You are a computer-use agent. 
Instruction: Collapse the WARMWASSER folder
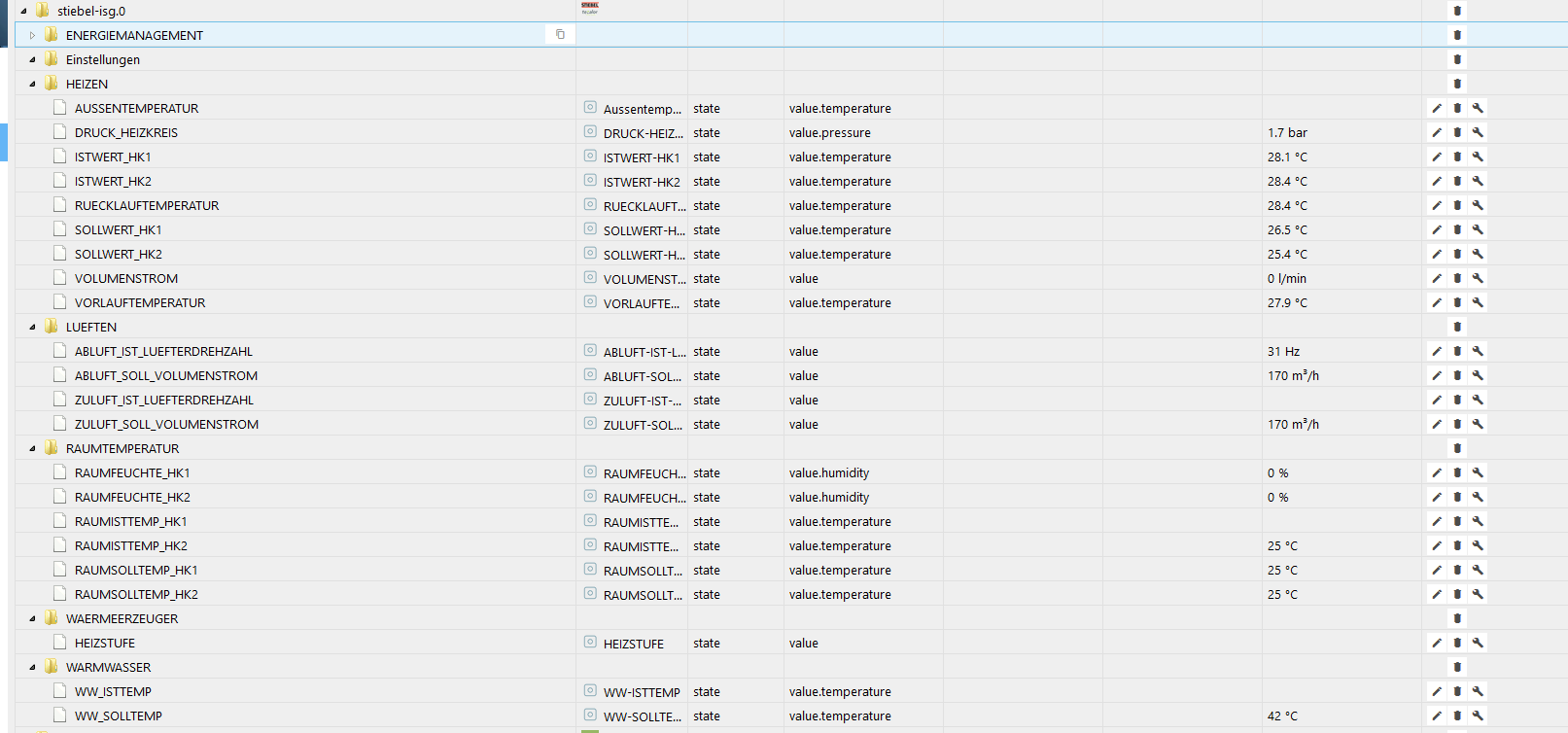coord(32,667)
